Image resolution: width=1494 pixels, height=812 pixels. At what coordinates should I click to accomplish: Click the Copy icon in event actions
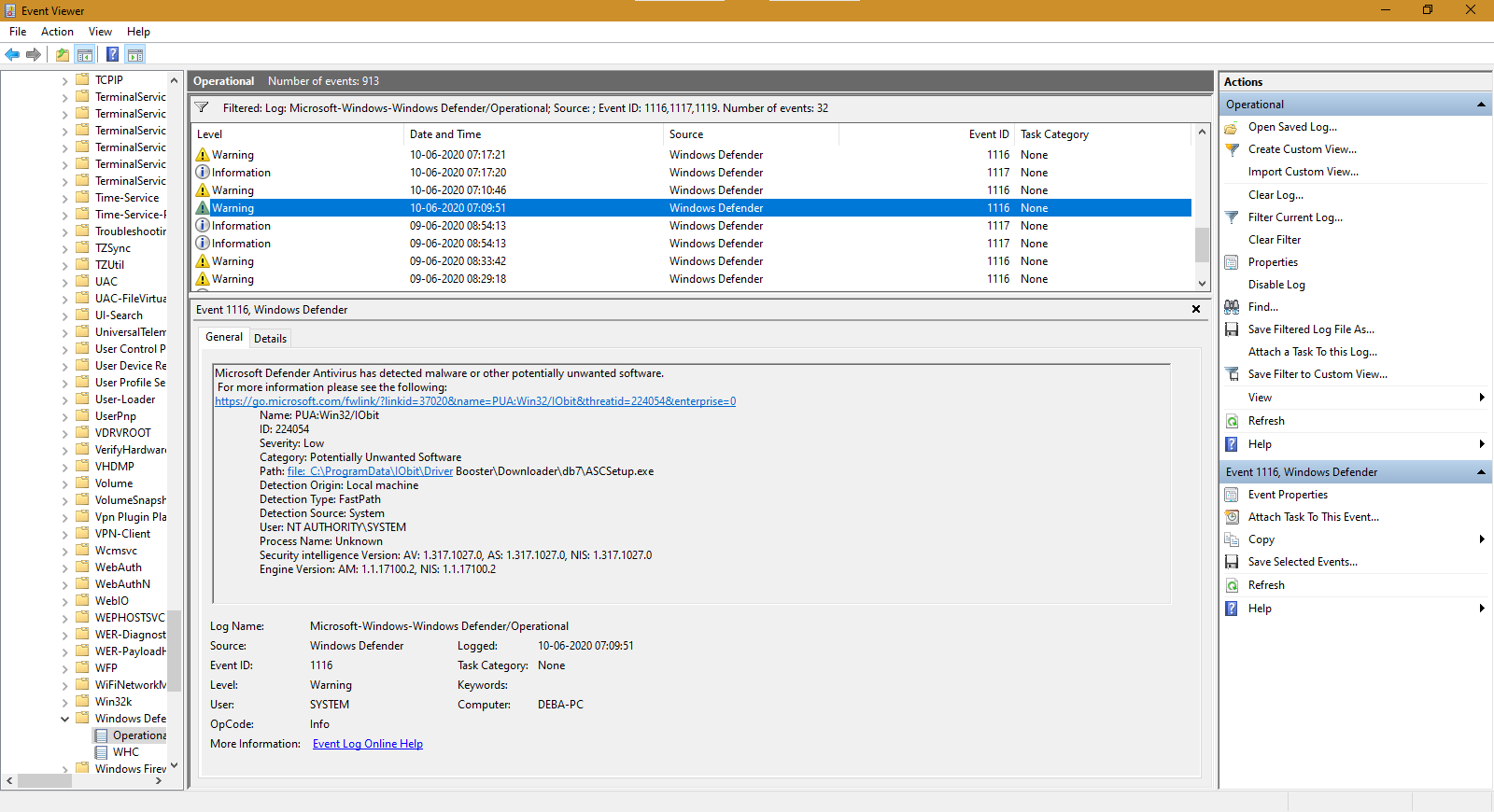click(x=1232, y=539)
